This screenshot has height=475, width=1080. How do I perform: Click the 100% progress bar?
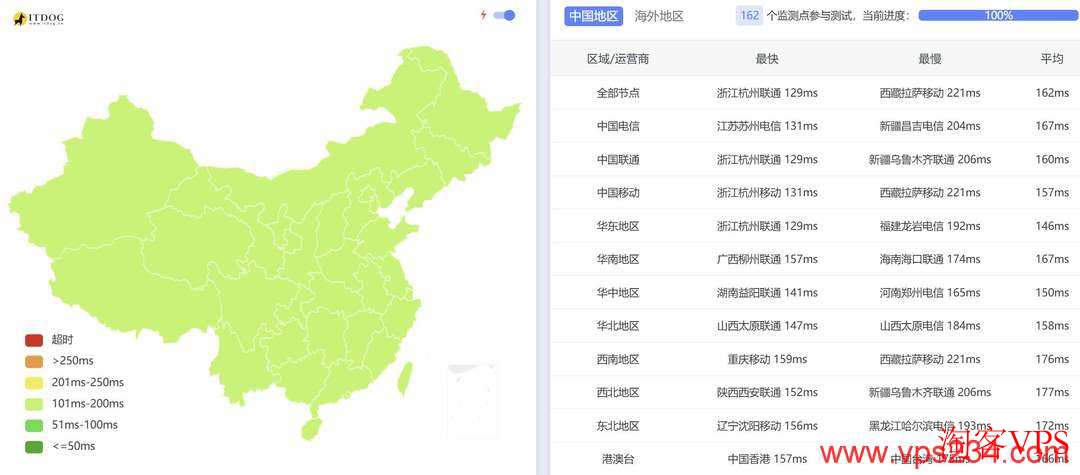coord(997,16)
